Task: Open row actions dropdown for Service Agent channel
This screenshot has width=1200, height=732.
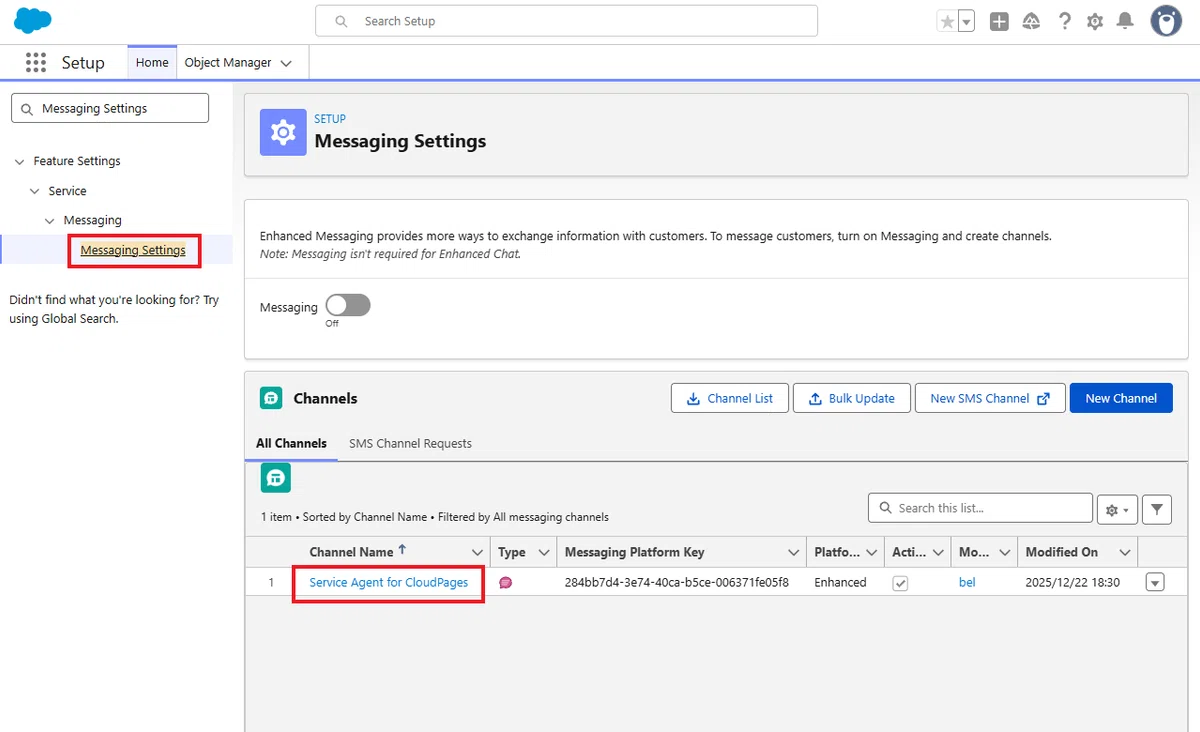Action: point(1155,582)
